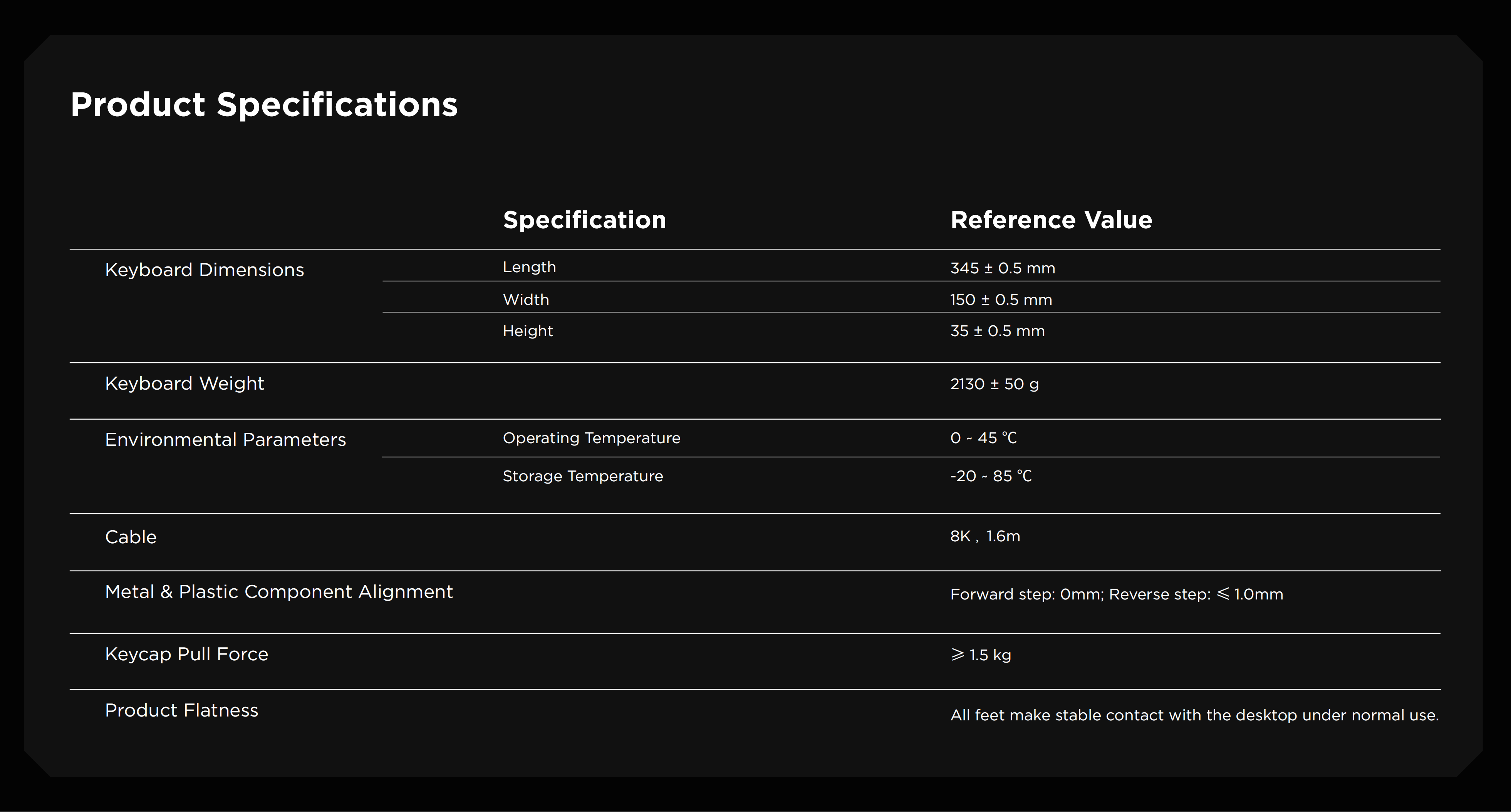Click the Height specification label
1511x812 pixels.
(x=527, y=331)
